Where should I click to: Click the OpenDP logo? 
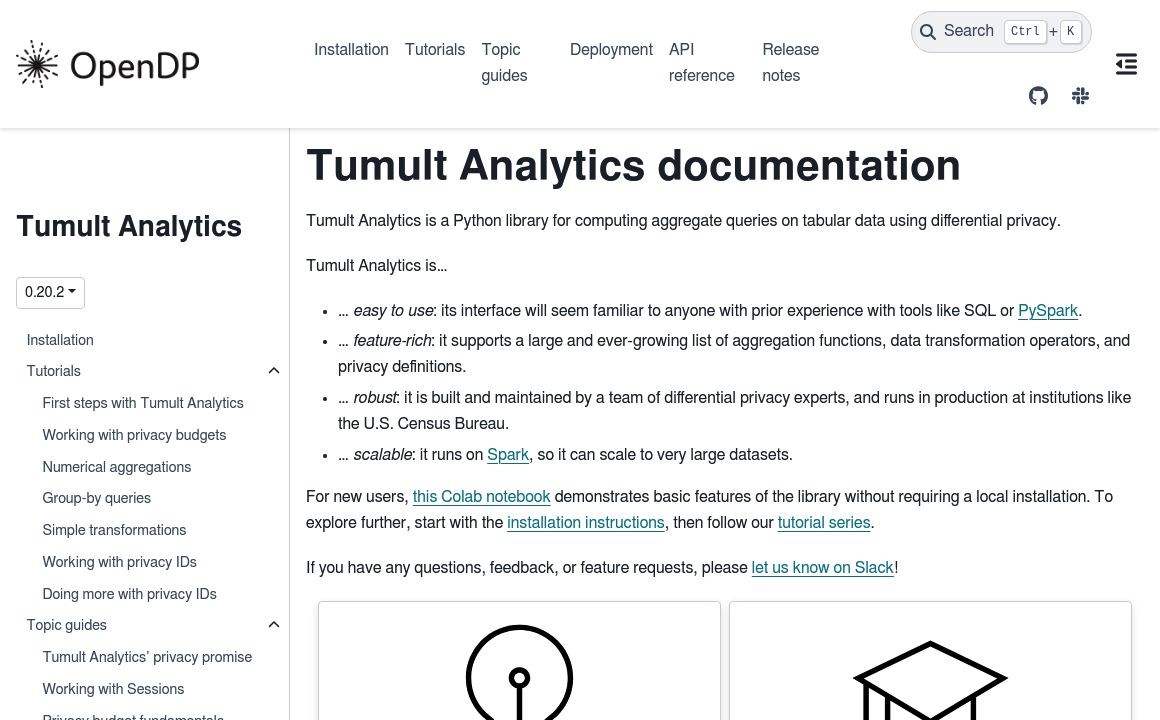click(x=107, y=63)
